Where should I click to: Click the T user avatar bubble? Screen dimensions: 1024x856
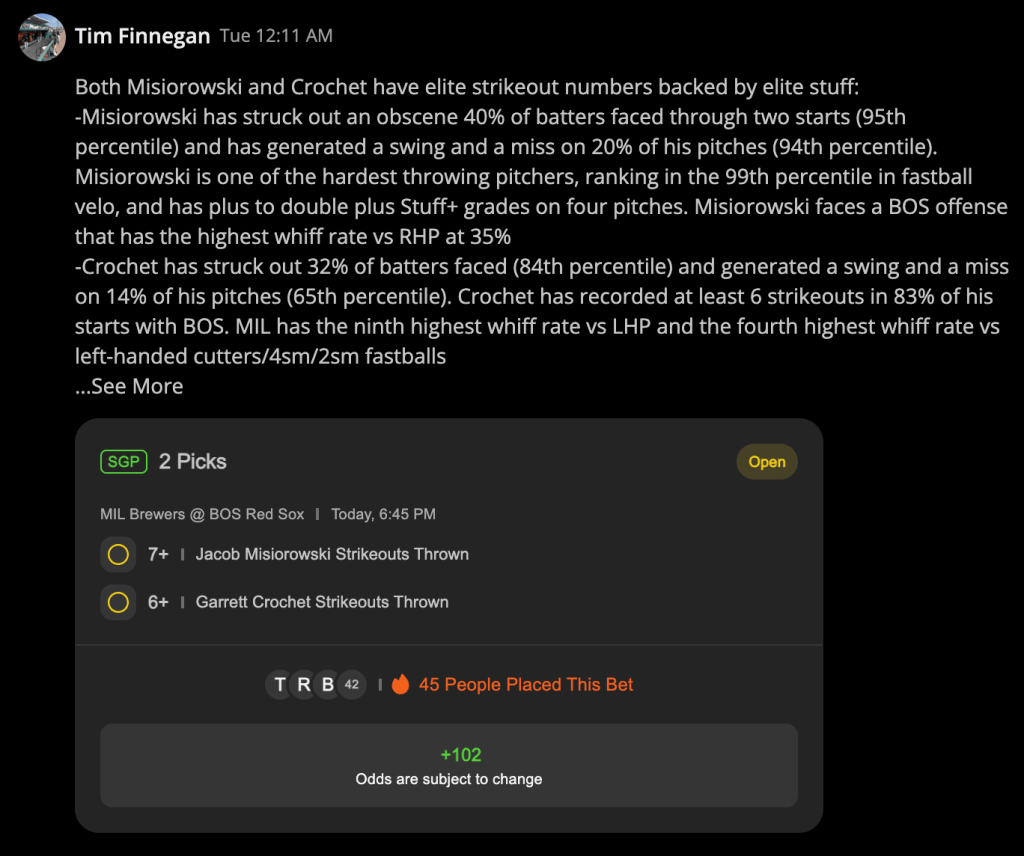pos(280,684)
